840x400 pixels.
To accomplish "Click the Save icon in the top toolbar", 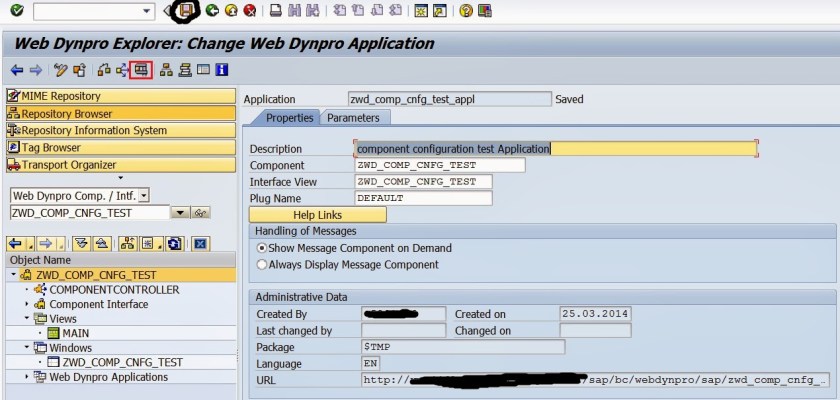I will tap(187, 11).
